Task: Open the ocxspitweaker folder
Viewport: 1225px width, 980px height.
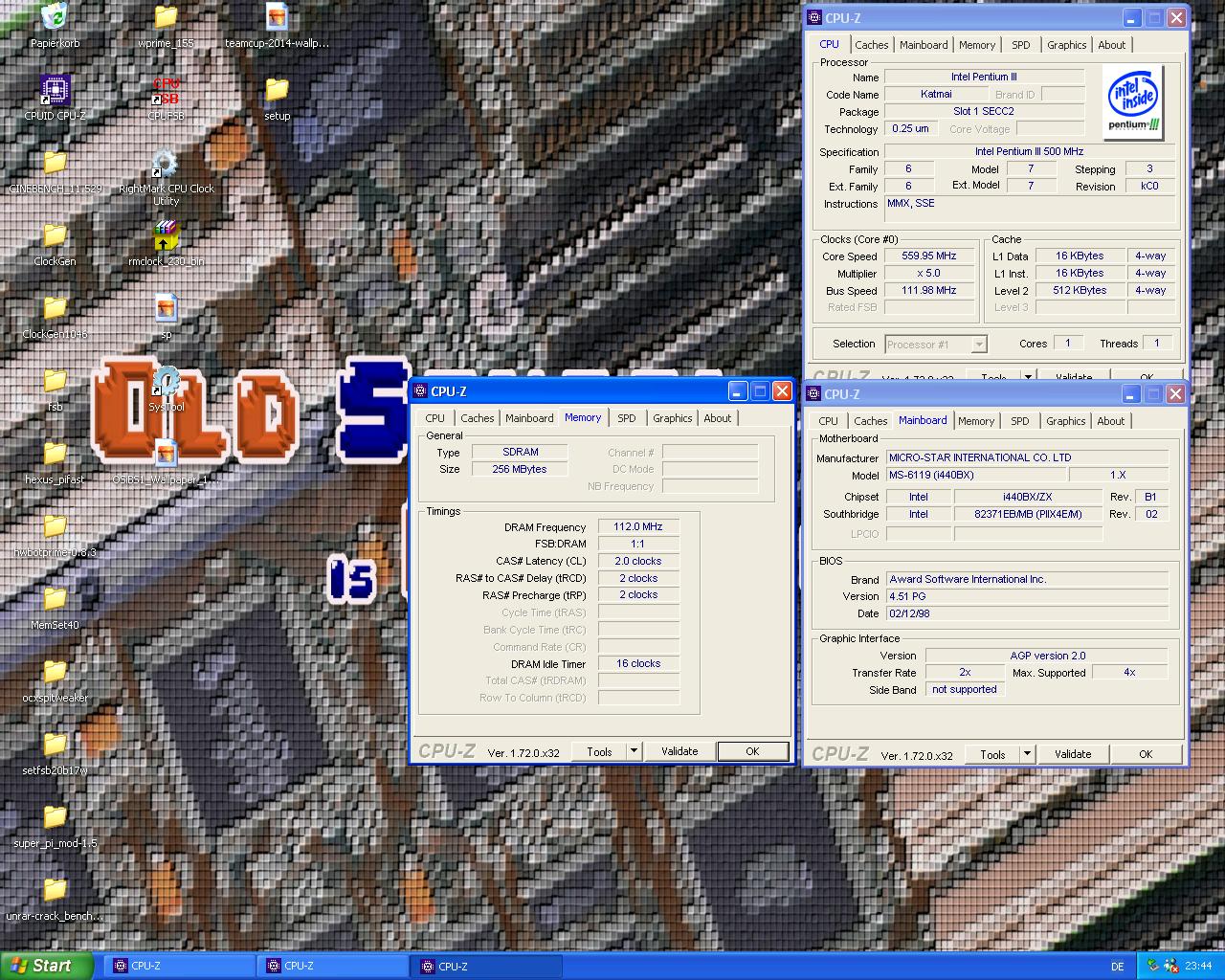Action: (x=55, y=672)
